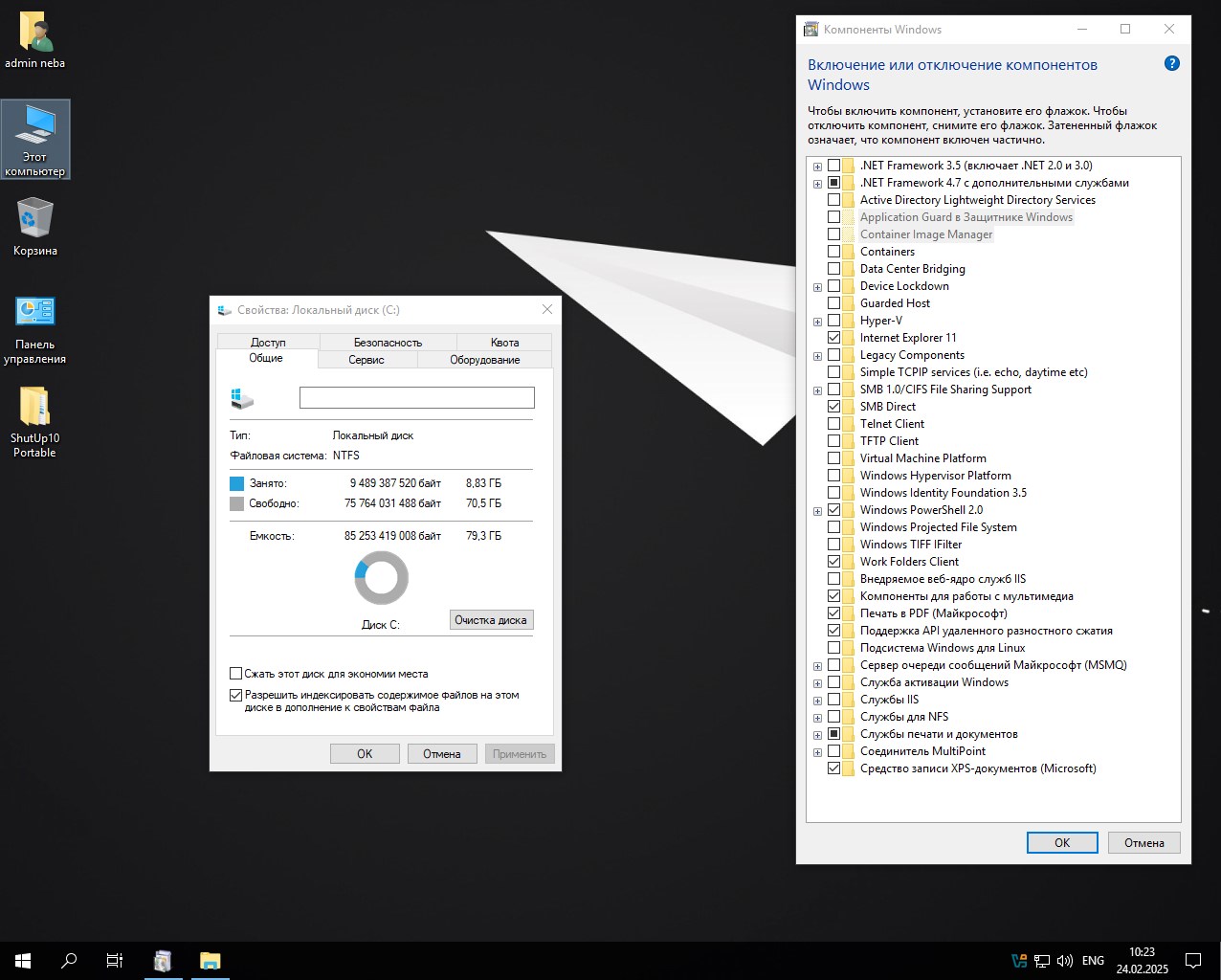This screenshot has width=1221, height=980.
Task: Open taskbar search magnifier icon
Action: coord(69,961)
